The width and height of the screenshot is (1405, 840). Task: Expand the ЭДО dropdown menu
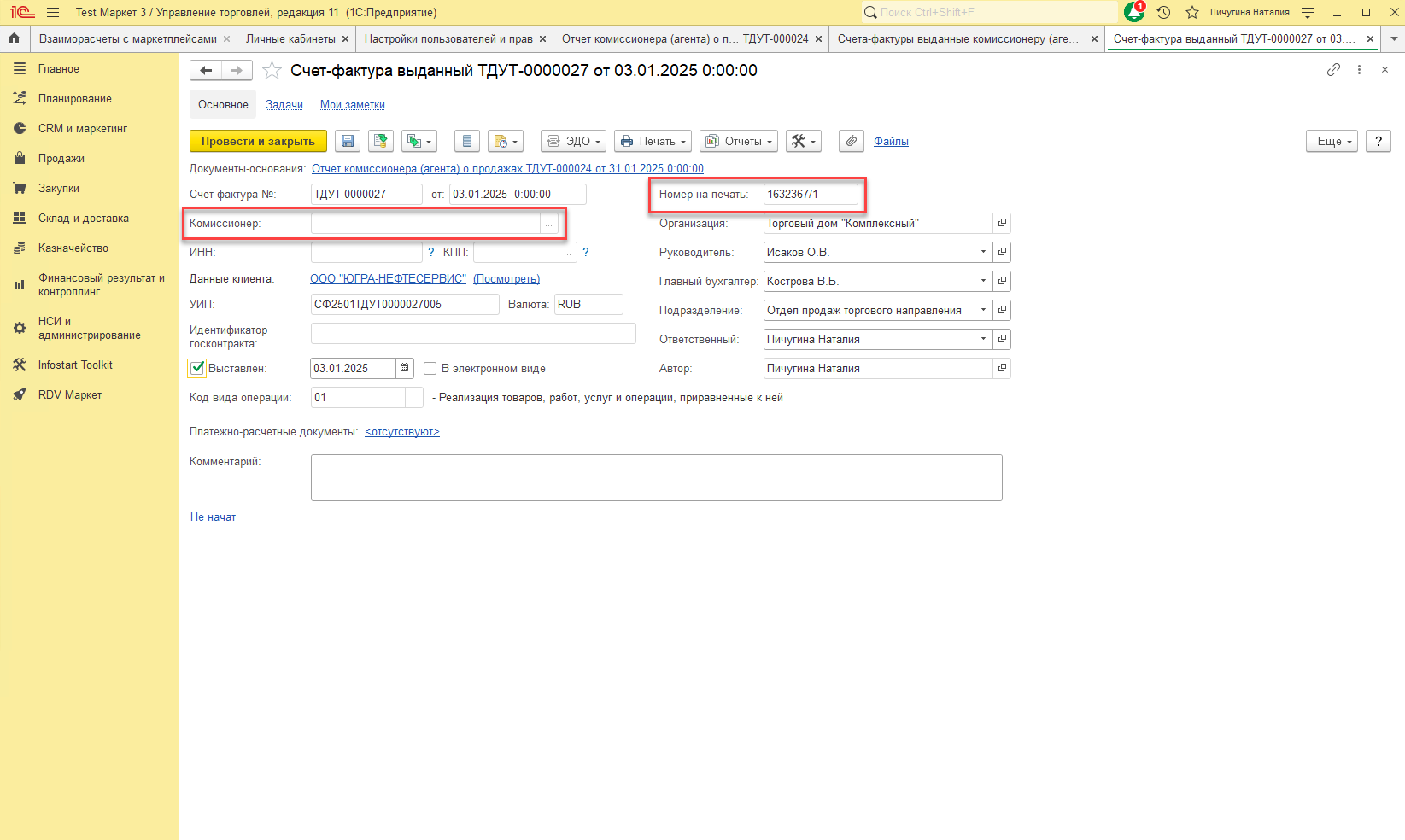click(x=573, y=142)
